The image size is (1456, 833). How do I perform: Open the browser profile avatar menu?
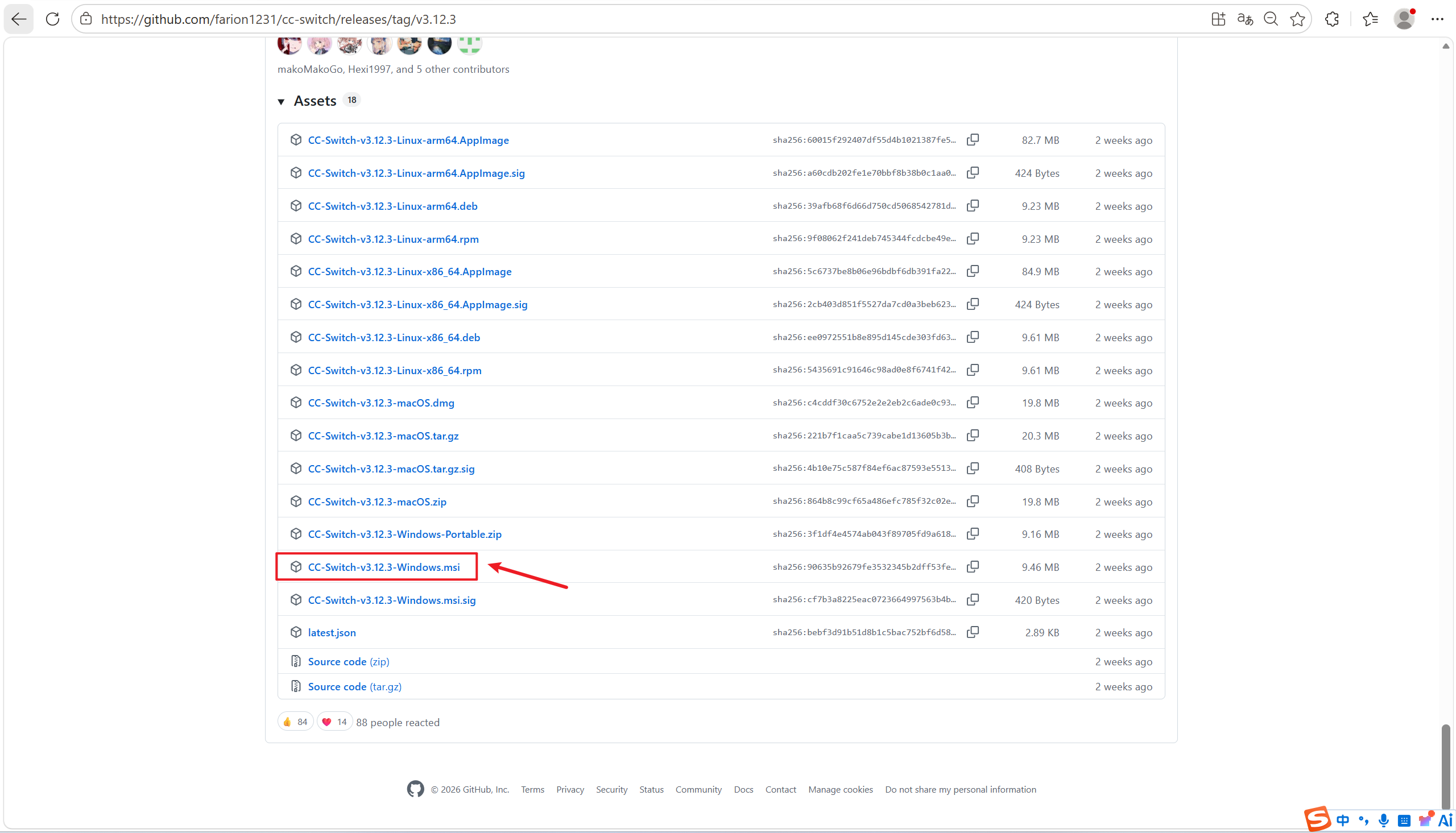[x=1404, y=19]
